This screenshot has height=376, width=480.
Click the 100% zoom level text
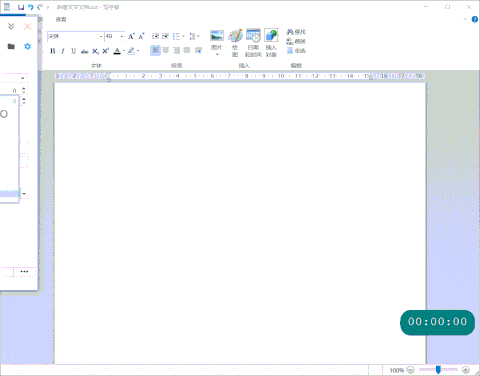pyautogui.click(x=397, y=370)
